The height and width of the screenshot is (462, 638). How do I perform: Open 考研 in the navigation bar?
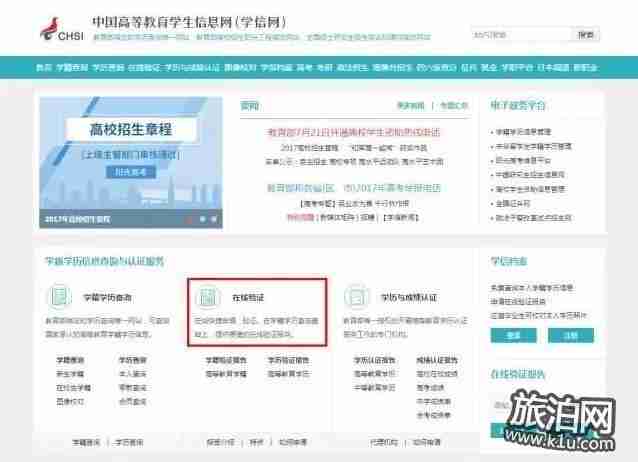click(324, 68)
